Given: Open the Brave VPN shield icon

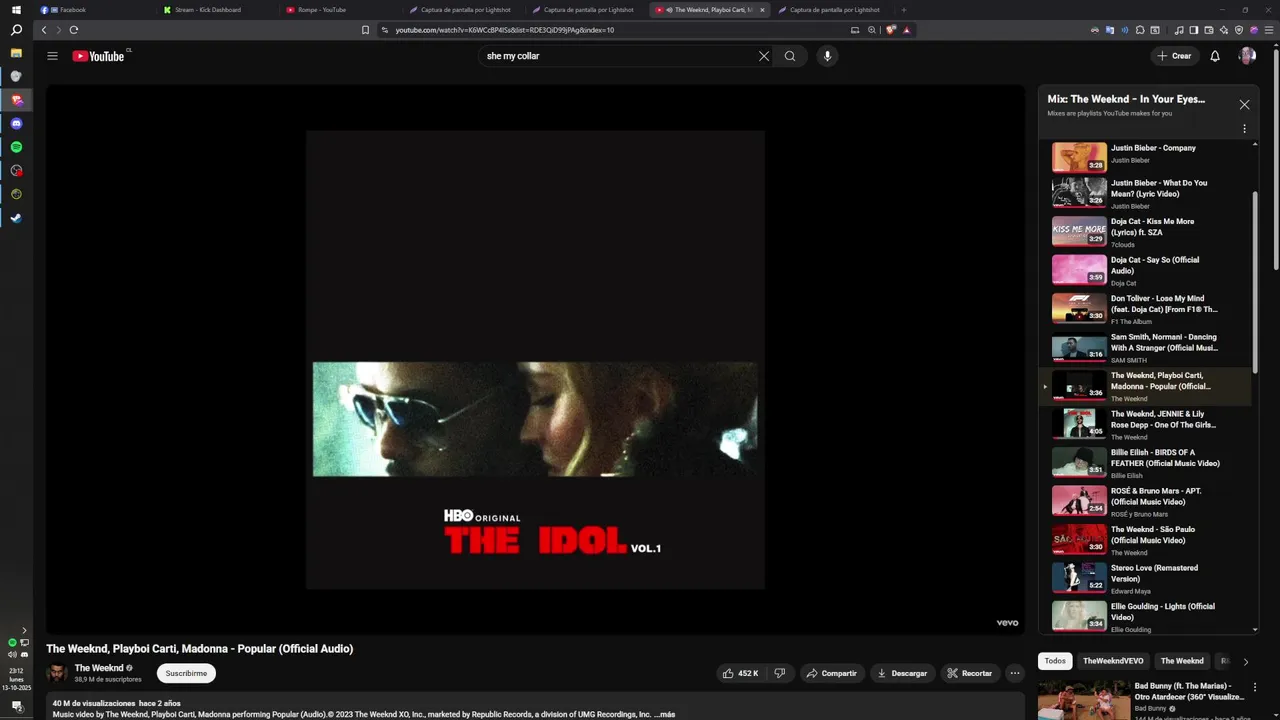Looking at the screenshot, I should coord(1239,30).
